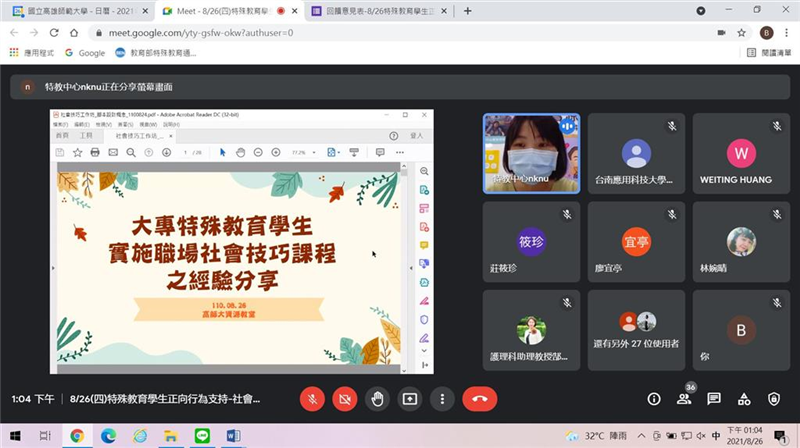Open Microsoft Edge from taskbar
800x448 pixels.
108,436
